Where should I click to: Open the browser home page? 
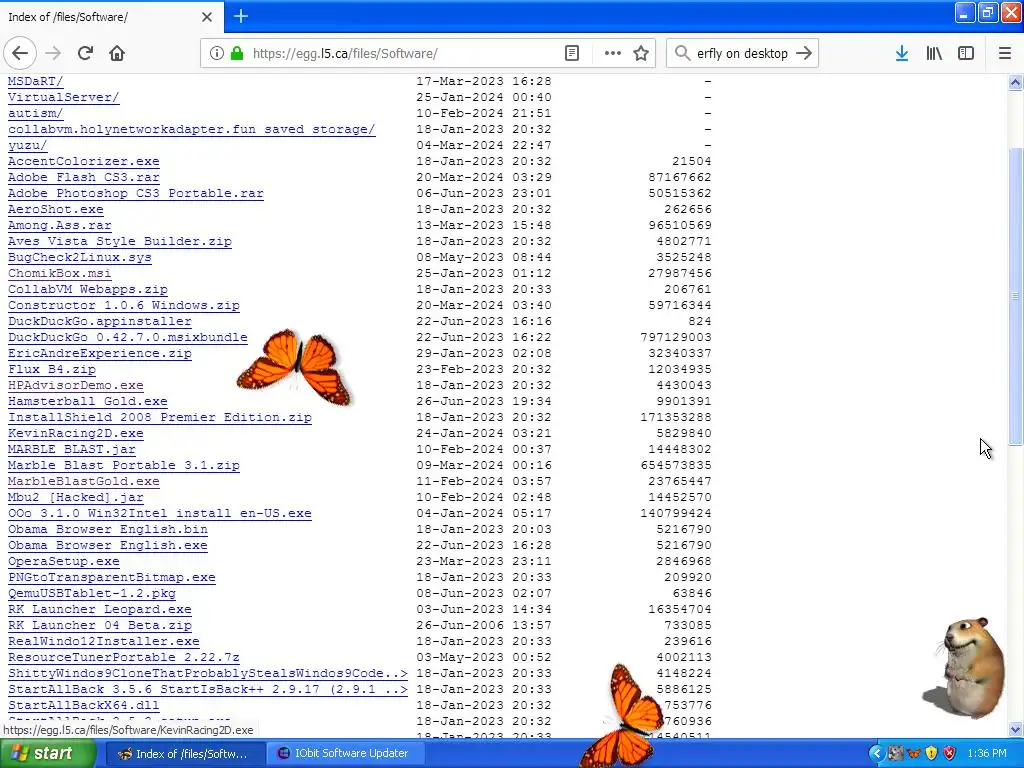117,53
